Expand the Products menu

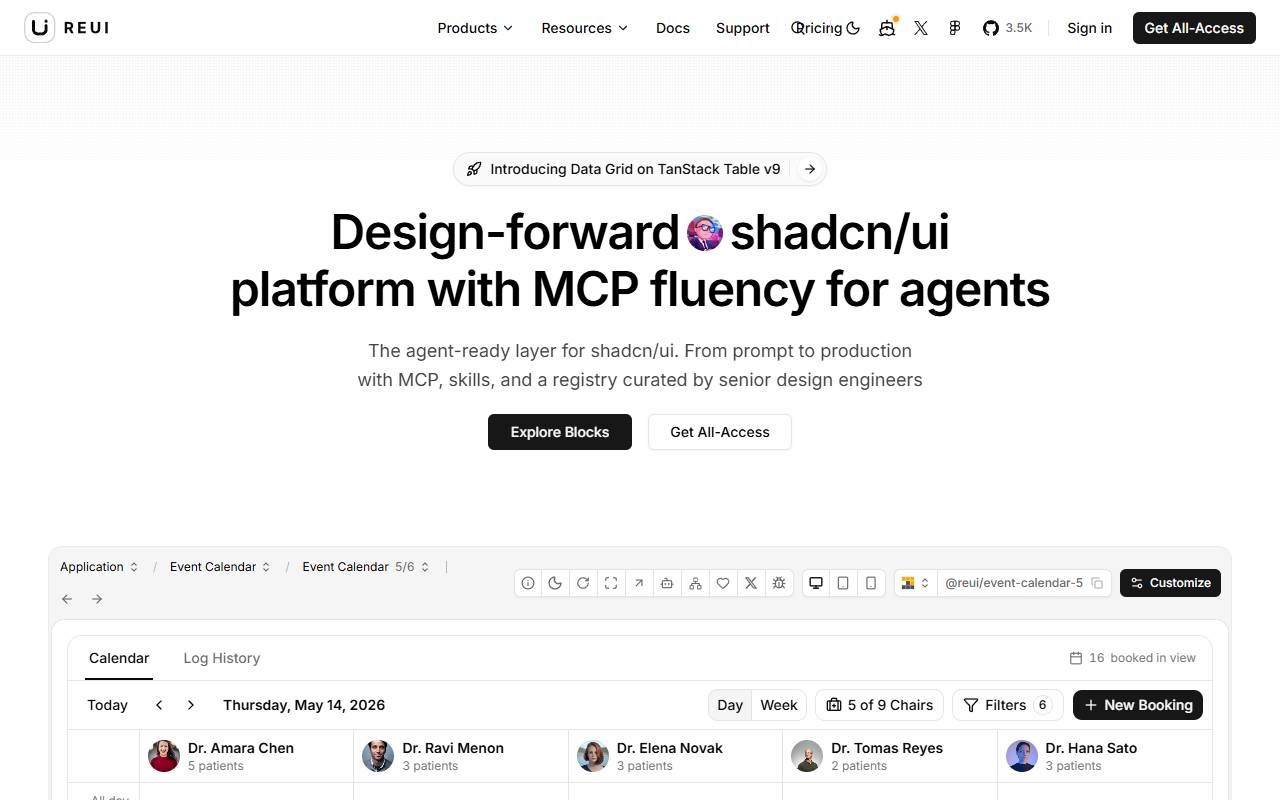tap(475, 28)
